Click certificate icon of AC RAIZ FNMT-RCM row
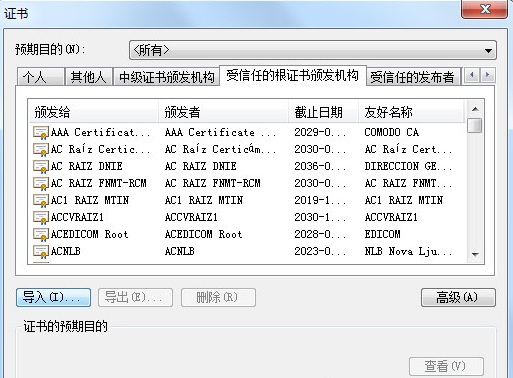The image size is (513, 378). pyautogui.click(x=41, y=184)
